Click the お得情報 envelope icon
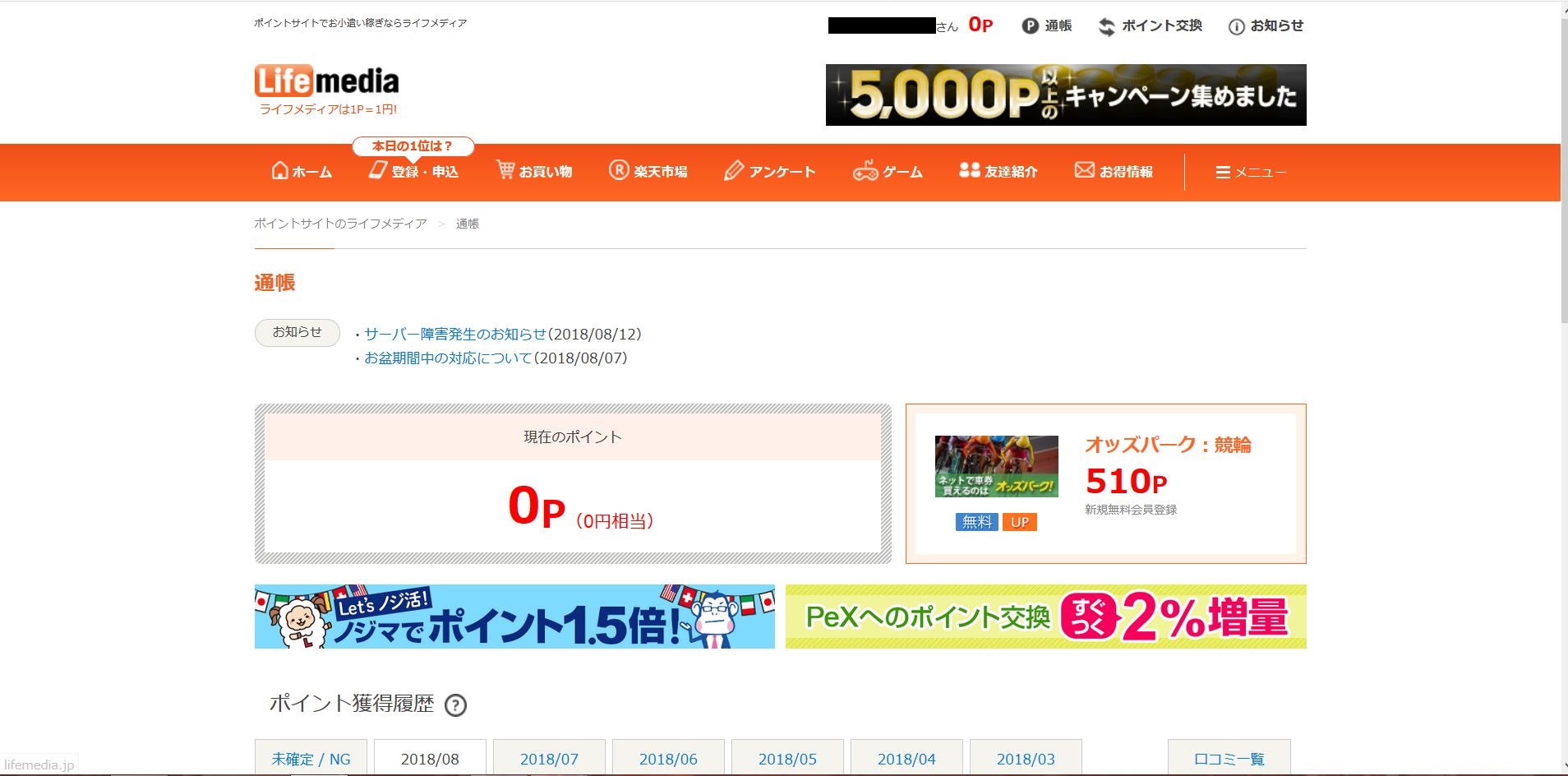Screen dimensions: 1568x776 pos(1085,169)
